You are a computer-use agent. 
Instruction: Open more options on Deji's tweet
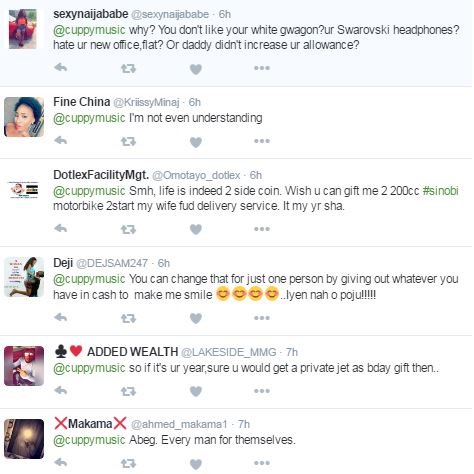tap(262, 318)
